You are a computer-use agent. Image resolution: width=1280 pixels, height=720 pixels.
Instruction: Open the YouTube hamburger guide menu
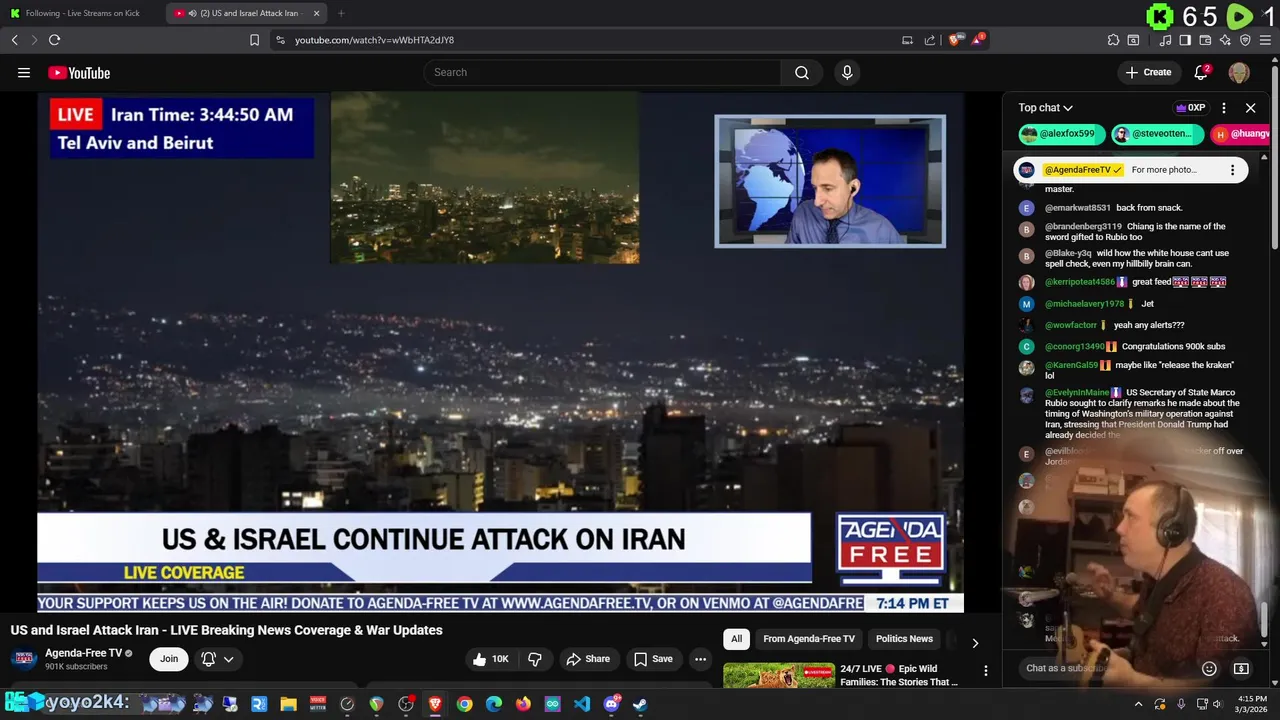coord(24,72)
